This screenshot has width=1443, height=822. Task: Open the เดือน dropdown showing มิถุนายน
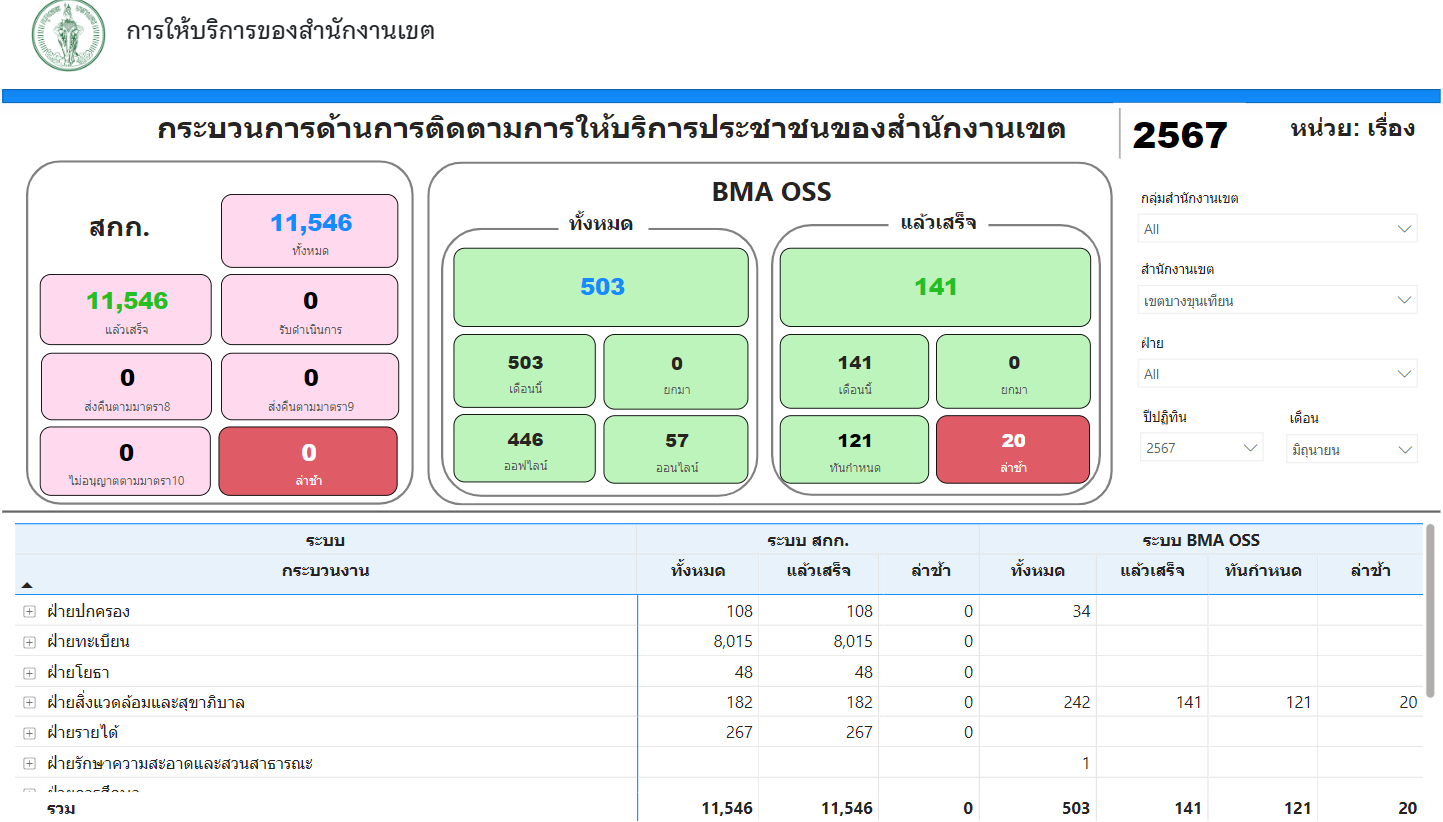point(1352,450)
